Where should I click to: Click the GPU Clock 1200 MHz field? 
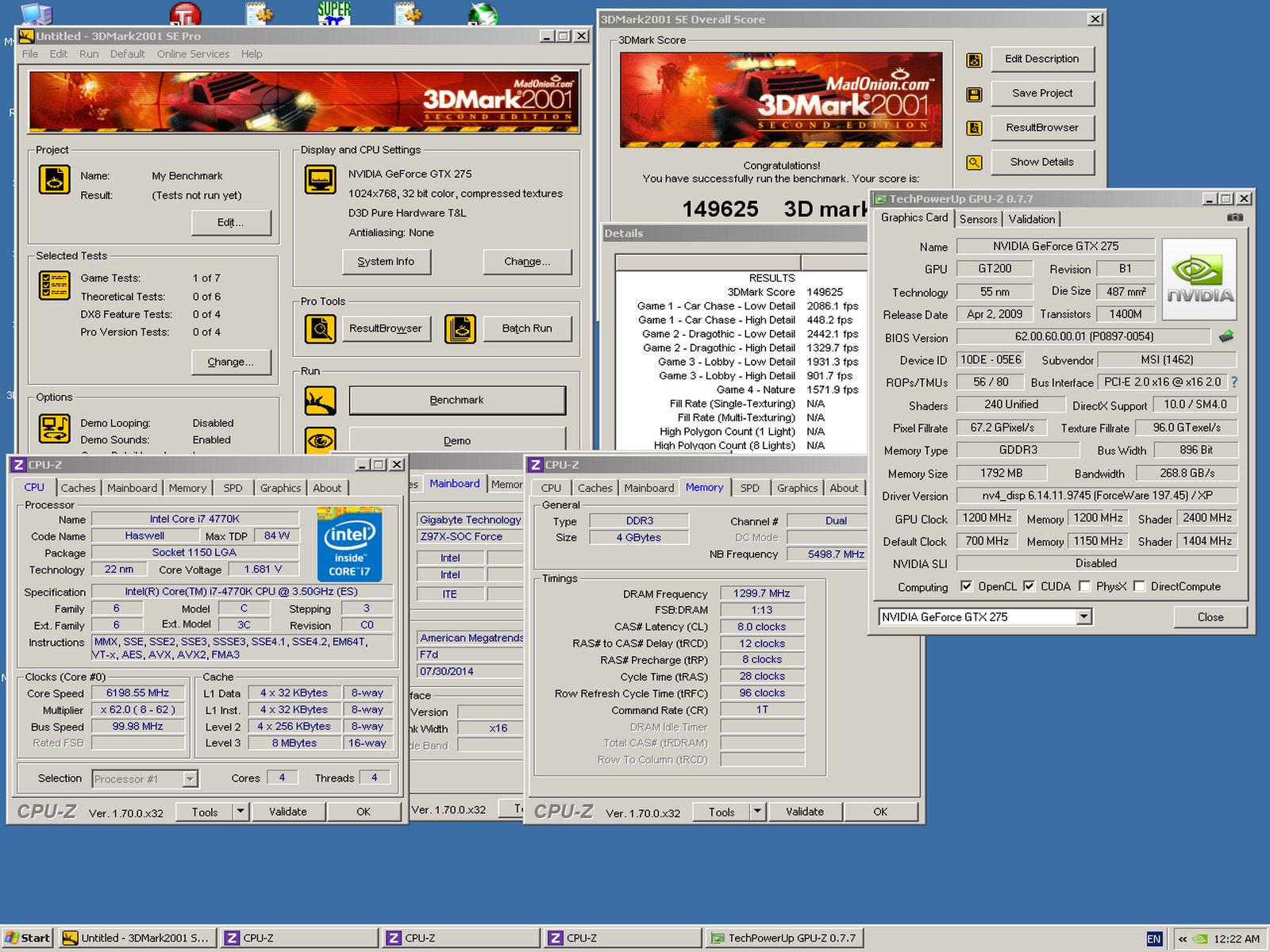pyautogui.click(x=987, y=518)
